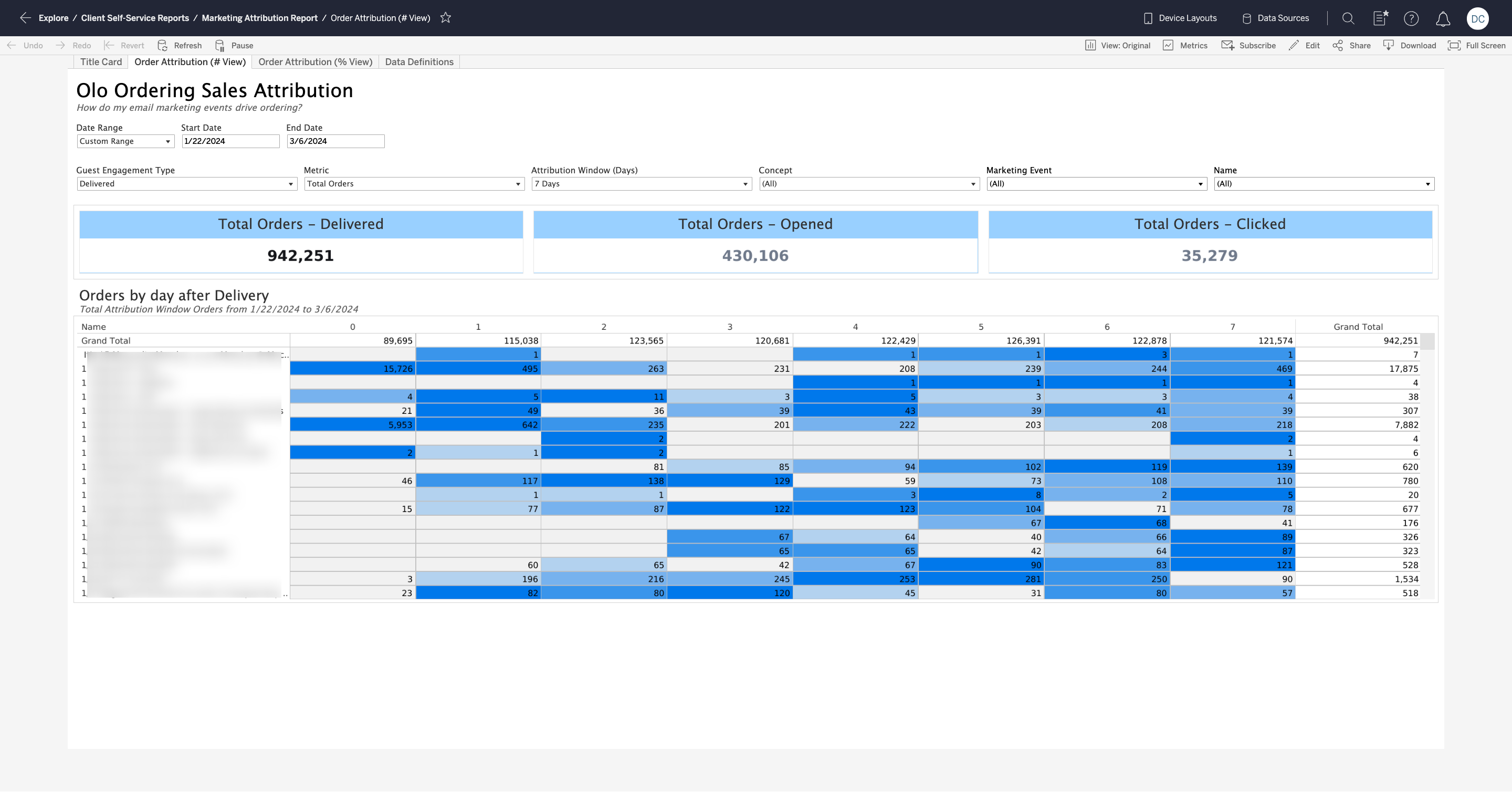The width and height of the screenshot is (1512, 792).
Task: Open Attribution Window (Days) dropdown
Action: click(x=642, y=184)
